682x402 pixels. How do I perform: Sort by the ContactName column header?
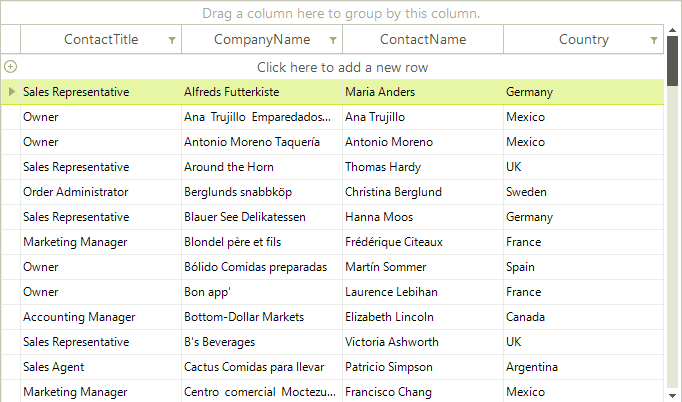pos(423,40)
